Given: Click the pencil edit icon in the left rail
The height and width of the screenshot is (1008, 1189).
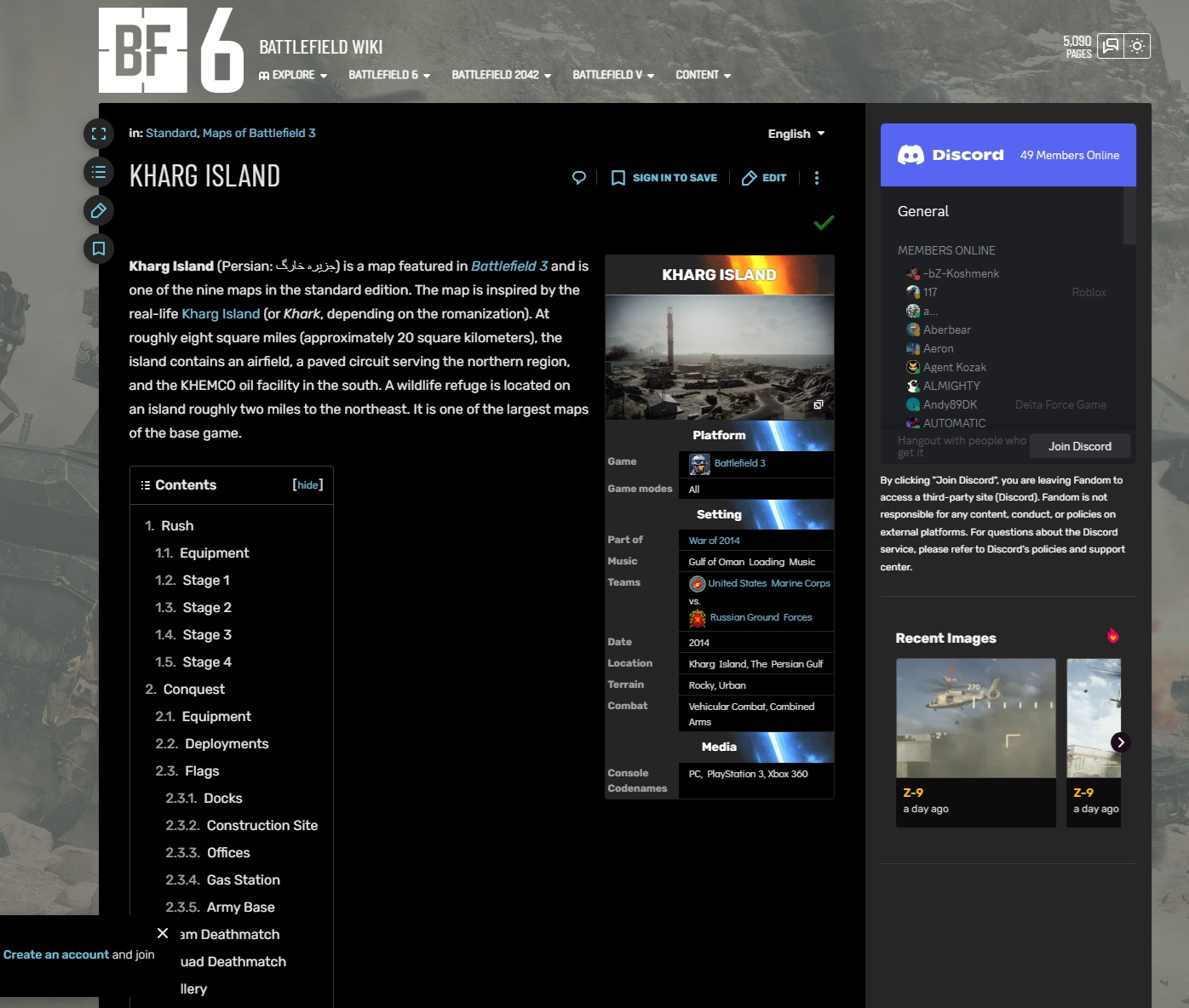Looking at the screenshot, I should [x=99, y=210].
